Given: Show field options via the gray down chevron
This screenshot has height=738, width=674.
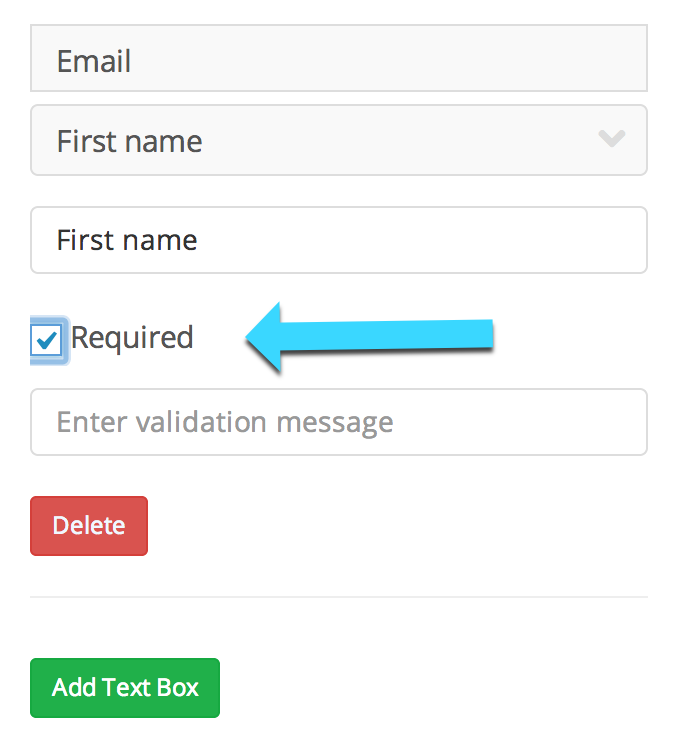Looking at the screenshot, I should 611,138.
